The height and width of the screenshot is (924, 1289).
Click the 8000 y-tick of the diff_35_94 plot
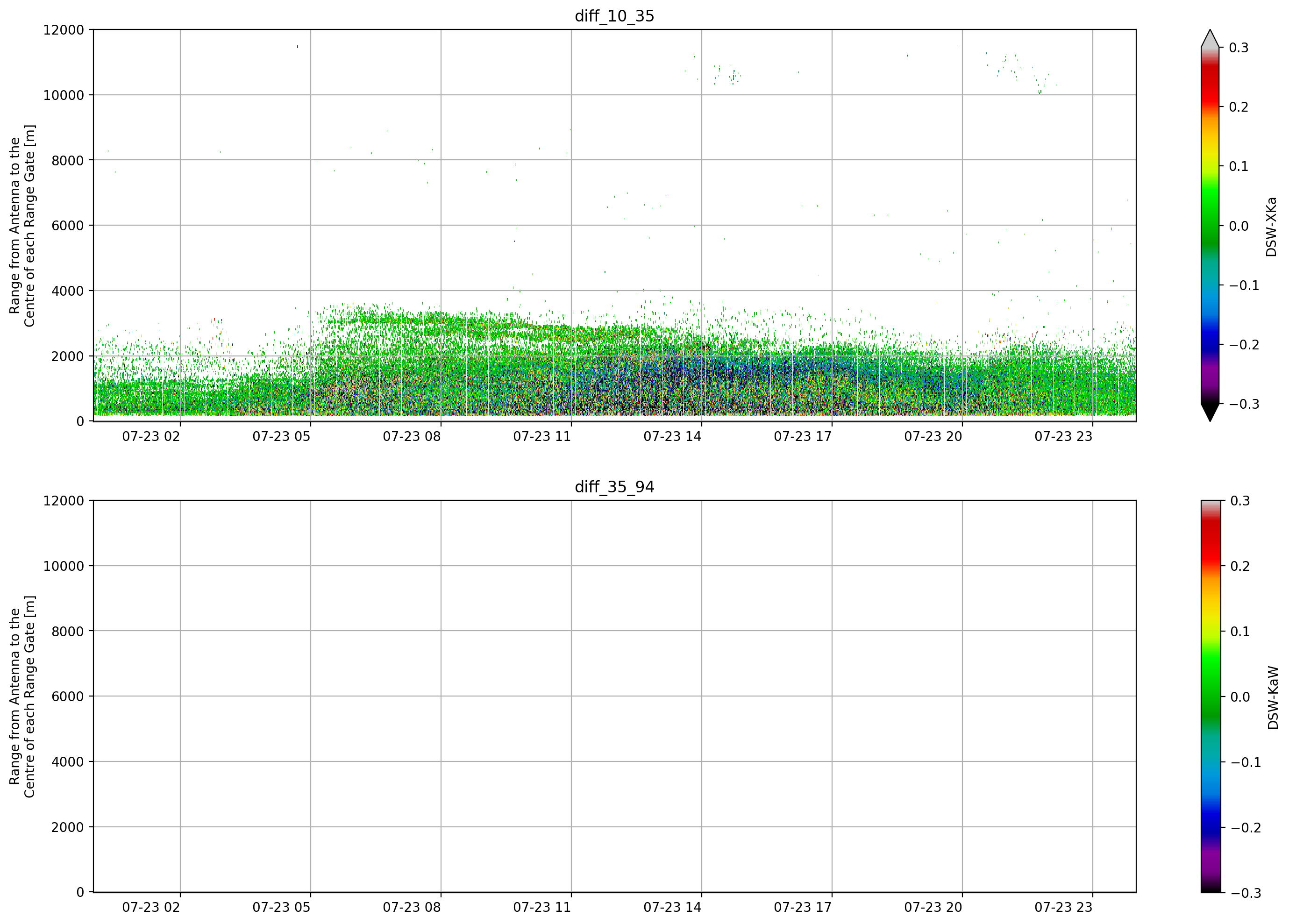68,632
